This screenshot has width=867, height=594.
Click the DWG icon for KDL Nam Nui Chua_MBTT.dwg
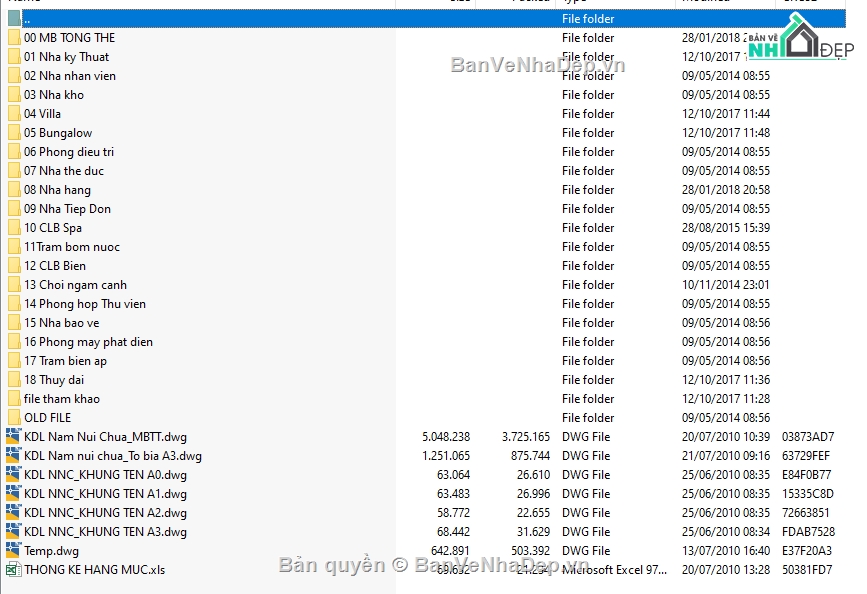click(13, 437)
